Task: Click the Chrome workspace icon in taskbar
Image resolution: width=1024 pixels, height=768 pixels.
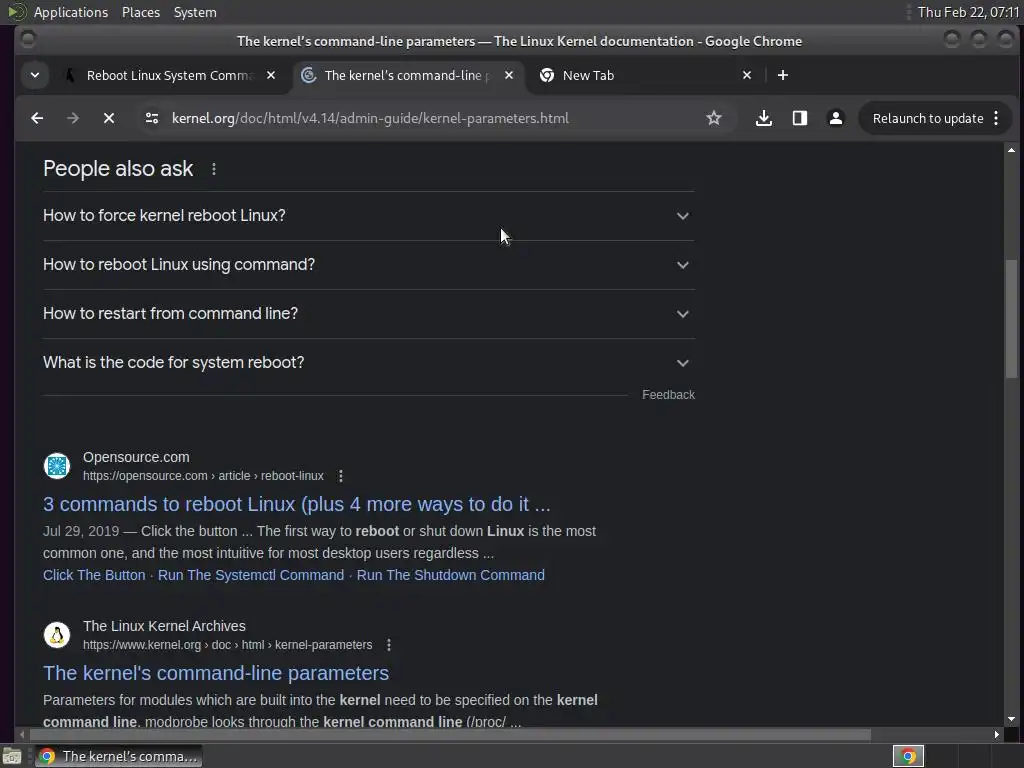Action: (x=908, y=756)
